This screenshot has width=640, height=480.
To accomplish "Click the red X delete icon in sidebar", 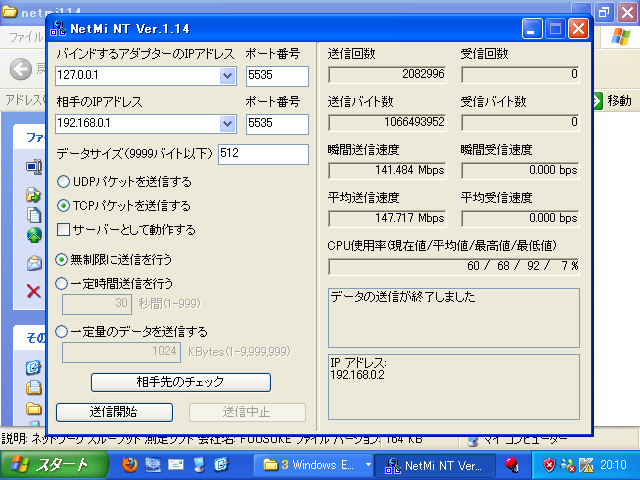I will 32,291.
